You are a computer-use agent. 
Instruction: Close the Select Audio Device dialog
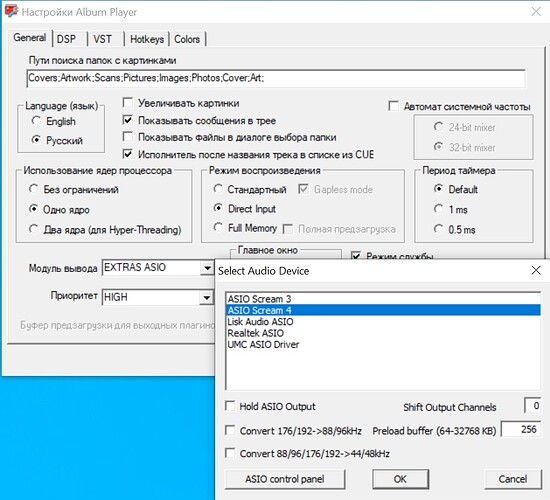point(536,270)
